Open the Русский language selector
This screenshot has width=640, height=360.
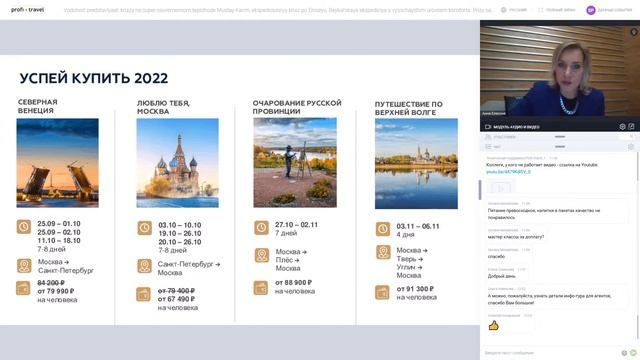[x=514, y=10]
